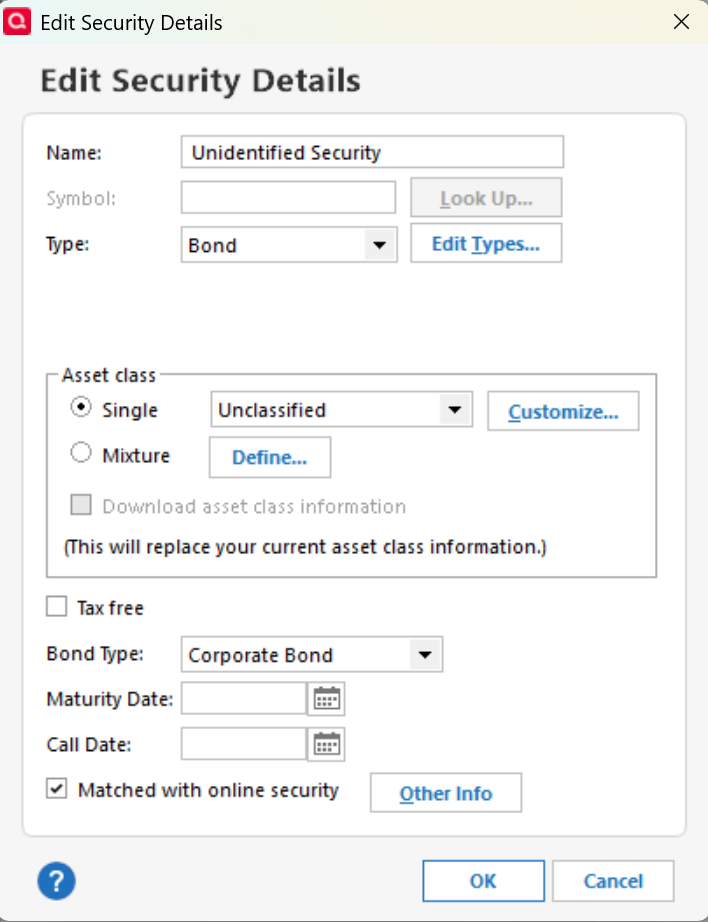Cancel editing the security details
708x922 pixels.
click(613, 880)
